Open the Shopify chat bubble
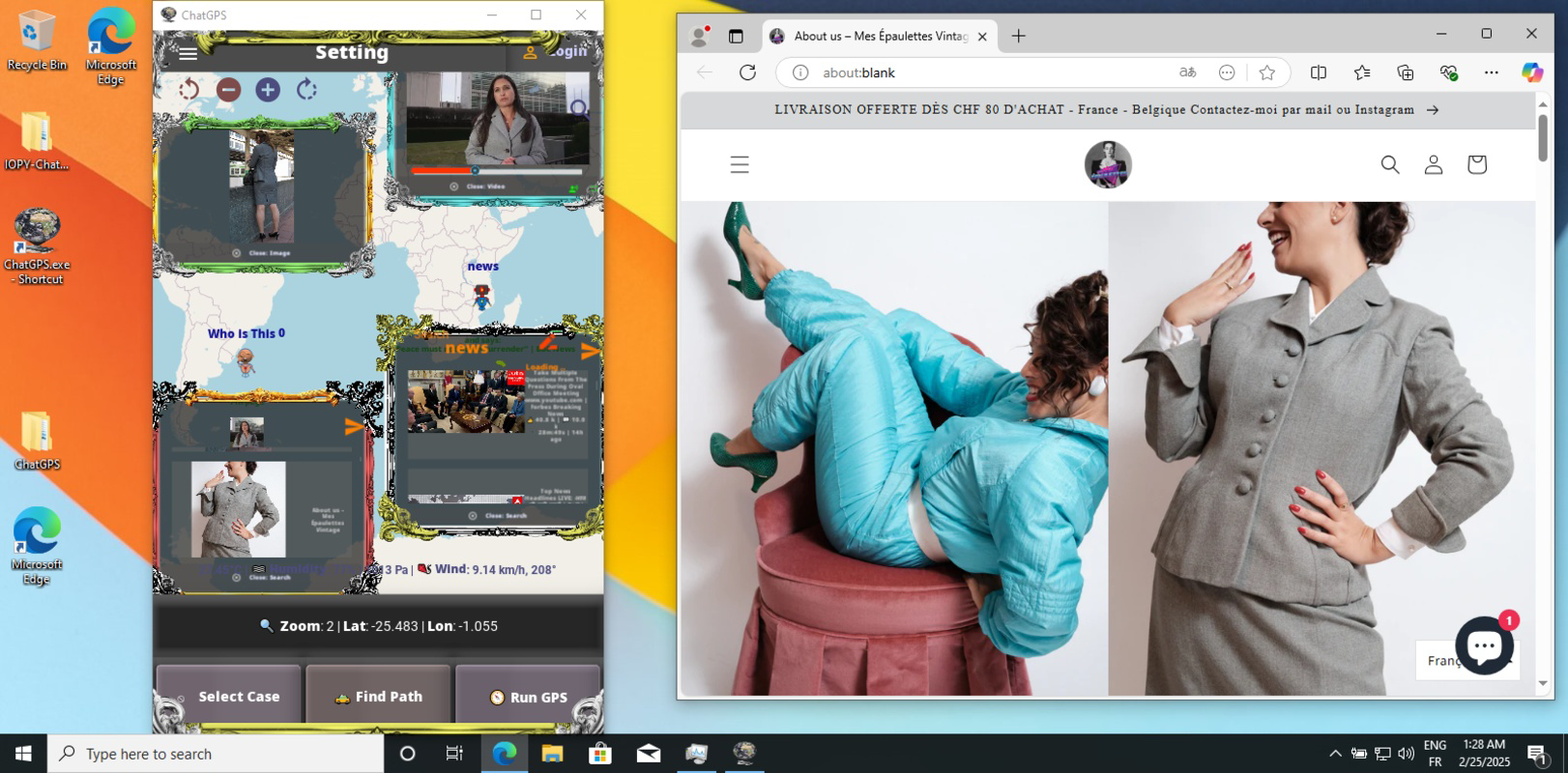1568x773 pixels. click(1484, 645)
